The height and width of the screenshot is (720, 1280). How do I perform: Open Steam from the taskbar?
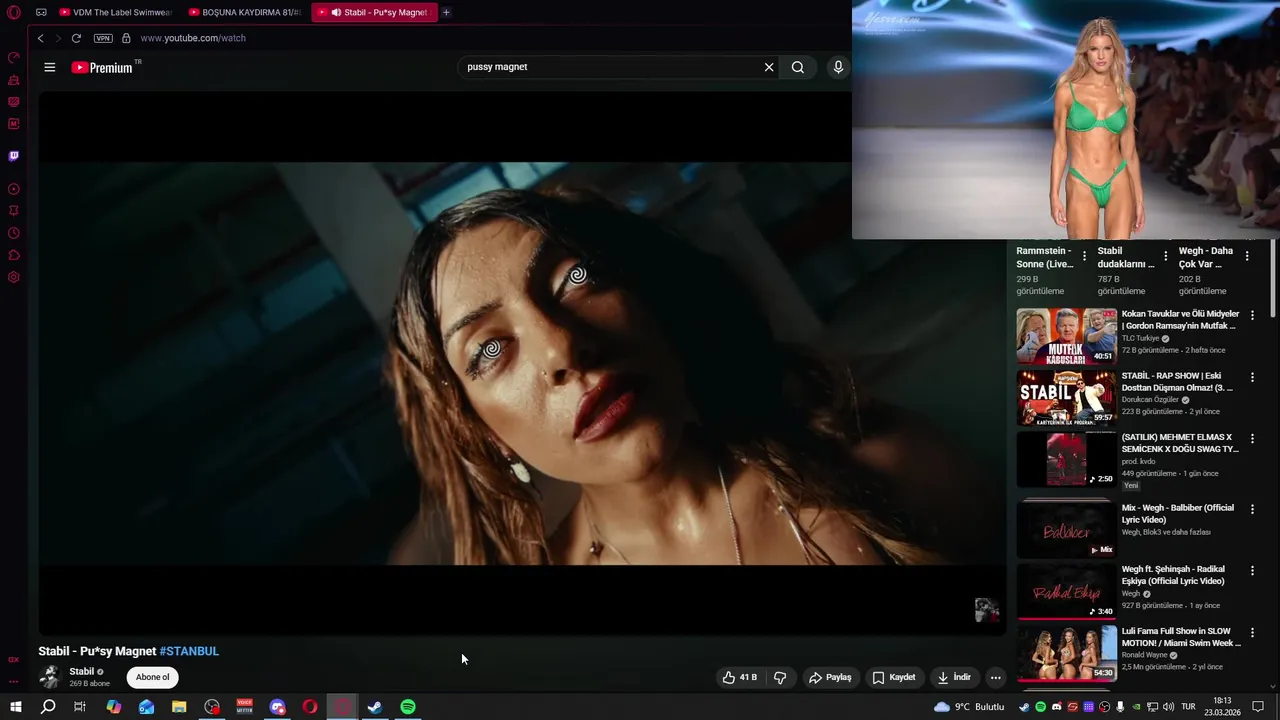click(375, 707)
